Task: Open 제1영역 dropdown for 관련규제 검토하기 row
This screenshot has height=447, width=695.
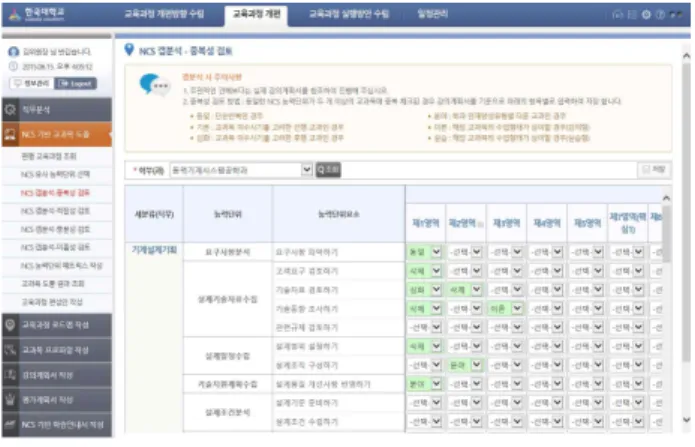Action: pyautogui.click(x=425, y=328)
